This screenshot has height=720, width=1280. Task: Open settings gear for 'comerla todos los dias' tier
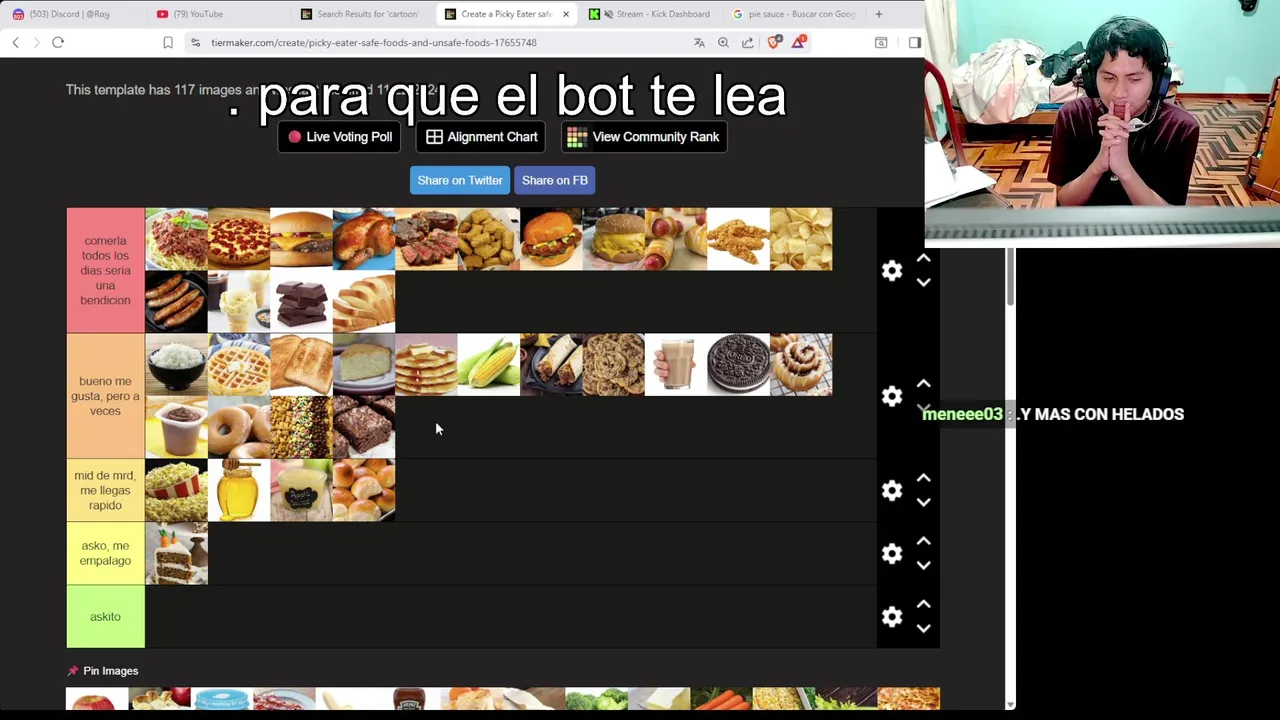click(x=892, y=271)
